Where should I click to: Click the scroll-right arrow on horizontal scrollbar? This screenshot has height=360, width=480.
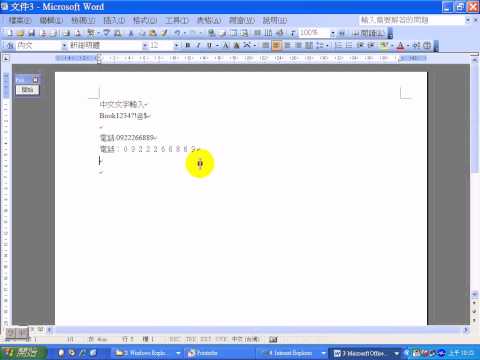[466, 330]
